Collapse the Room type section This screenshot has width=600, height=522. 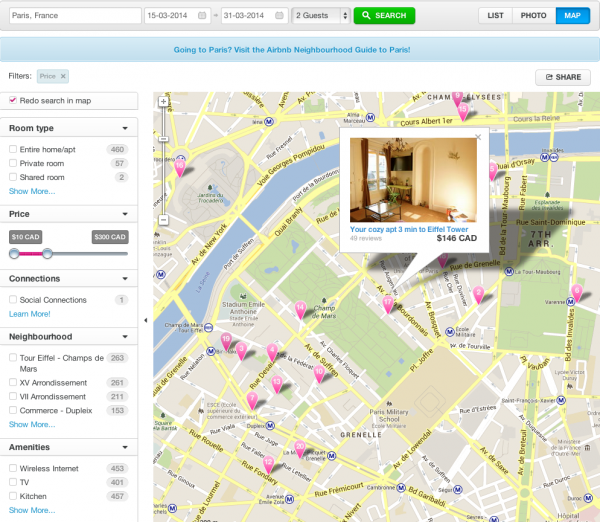tap(125, 128)
